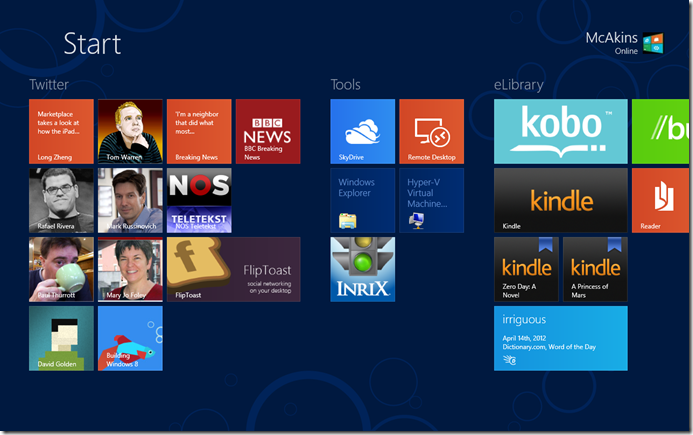This screenshot has width=693, height=435.
Task: Open Building Windows 8 tile
Action: pos(130,338)
